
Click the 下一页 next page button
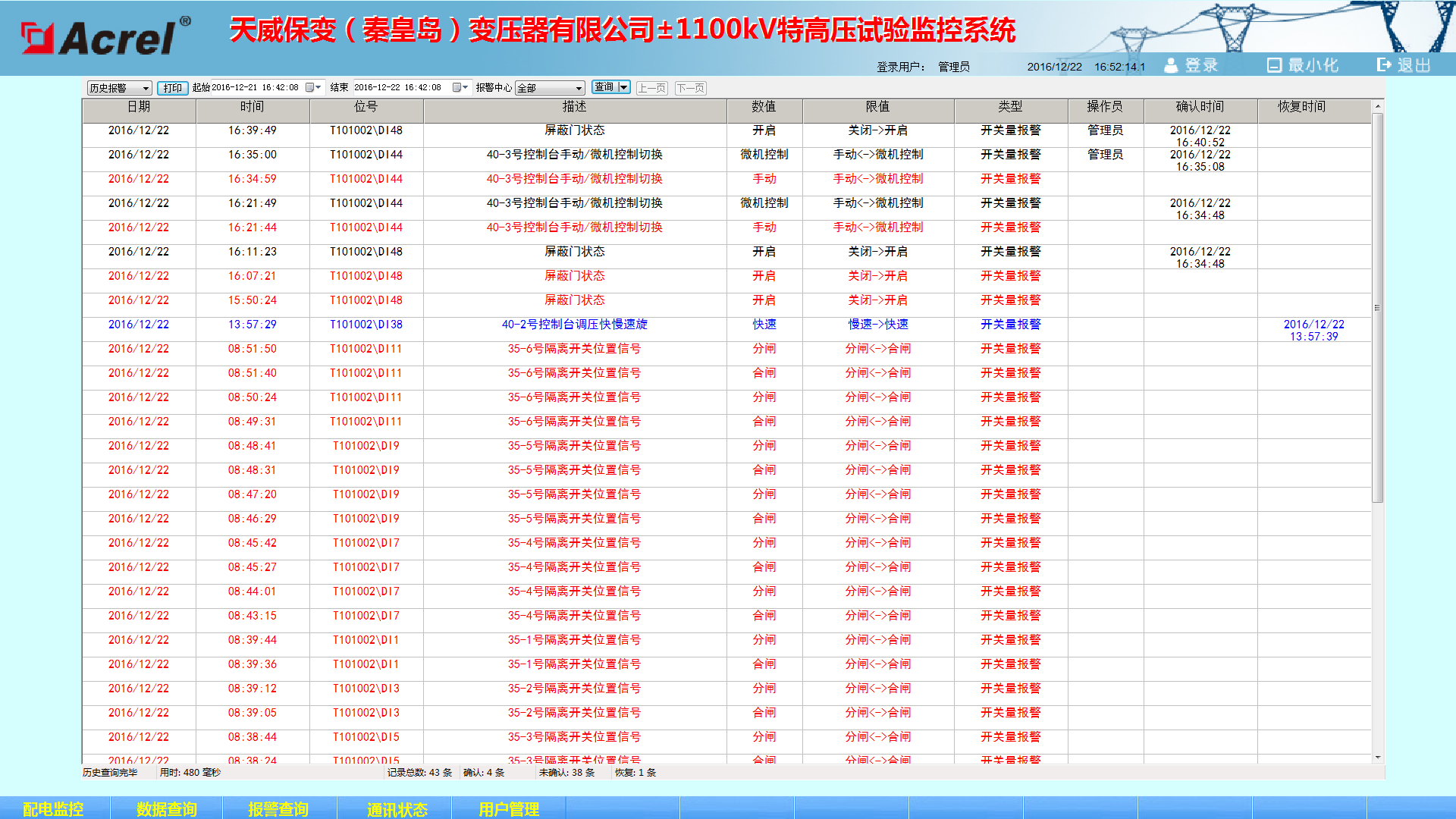[690, 88]
